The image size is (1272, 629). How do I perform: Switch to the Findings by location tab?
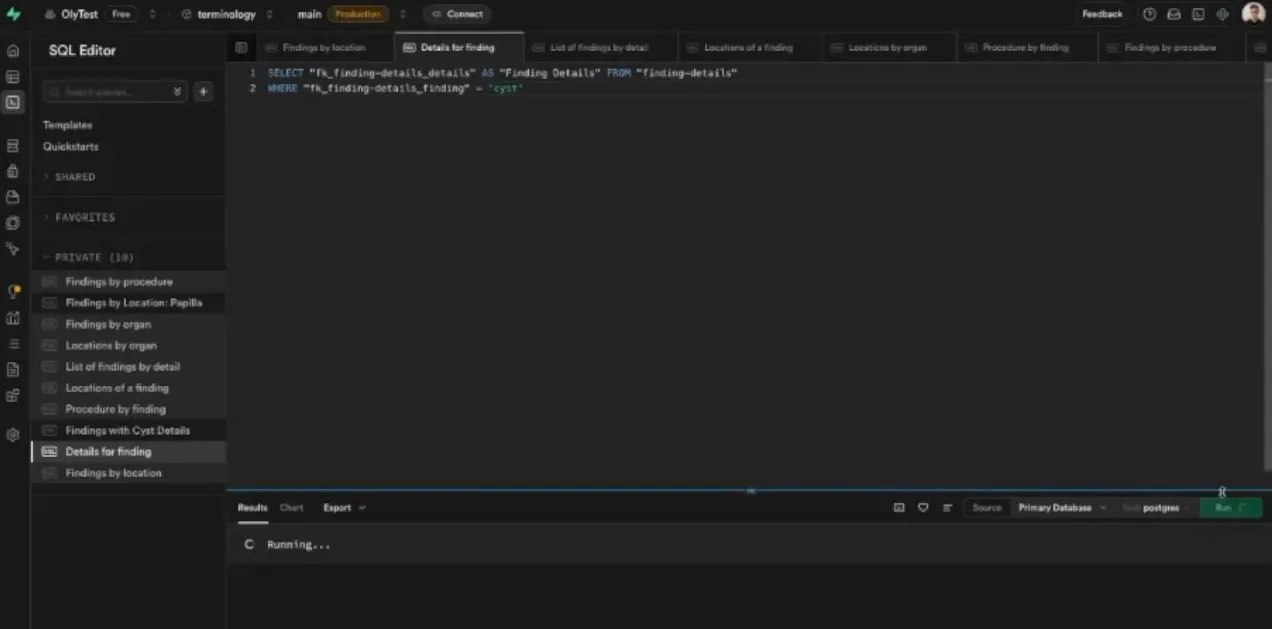(323, 47)
